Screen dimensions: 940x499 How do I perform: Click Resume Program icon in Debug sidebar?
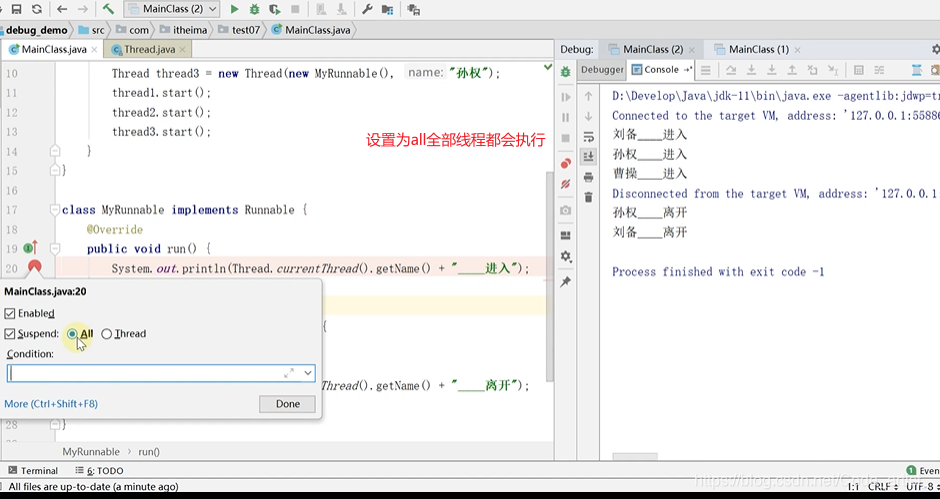565,97
